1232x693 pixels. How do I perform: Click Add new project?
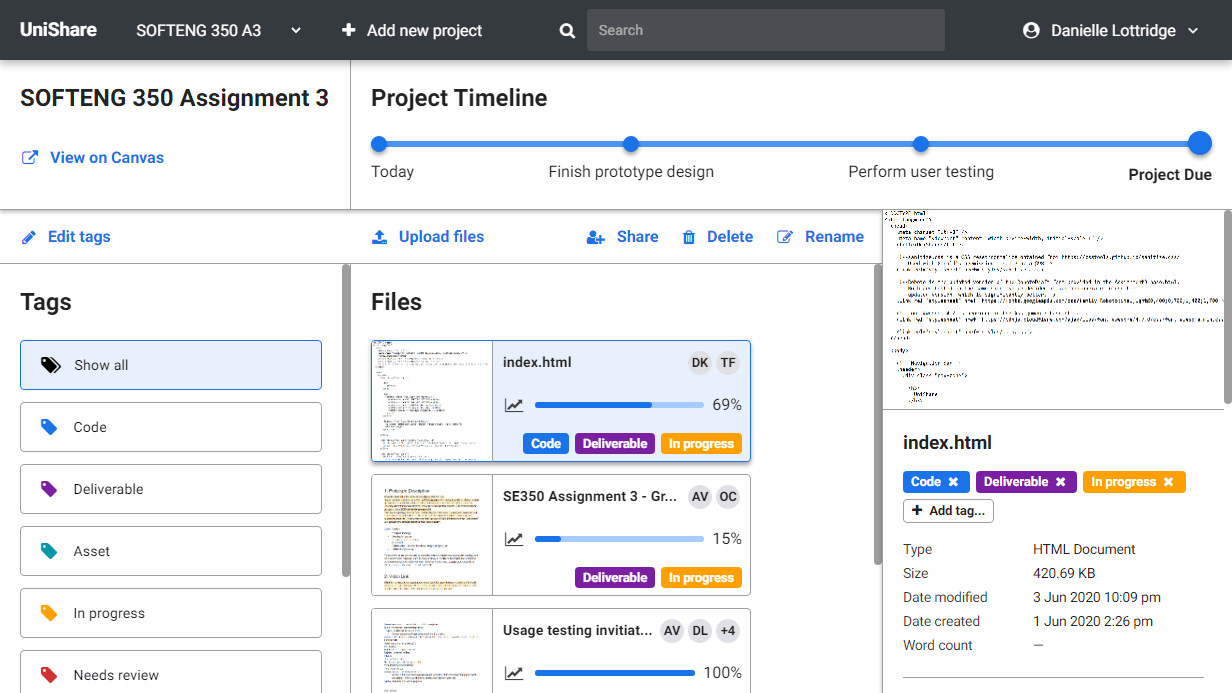(x=412, y=31)
